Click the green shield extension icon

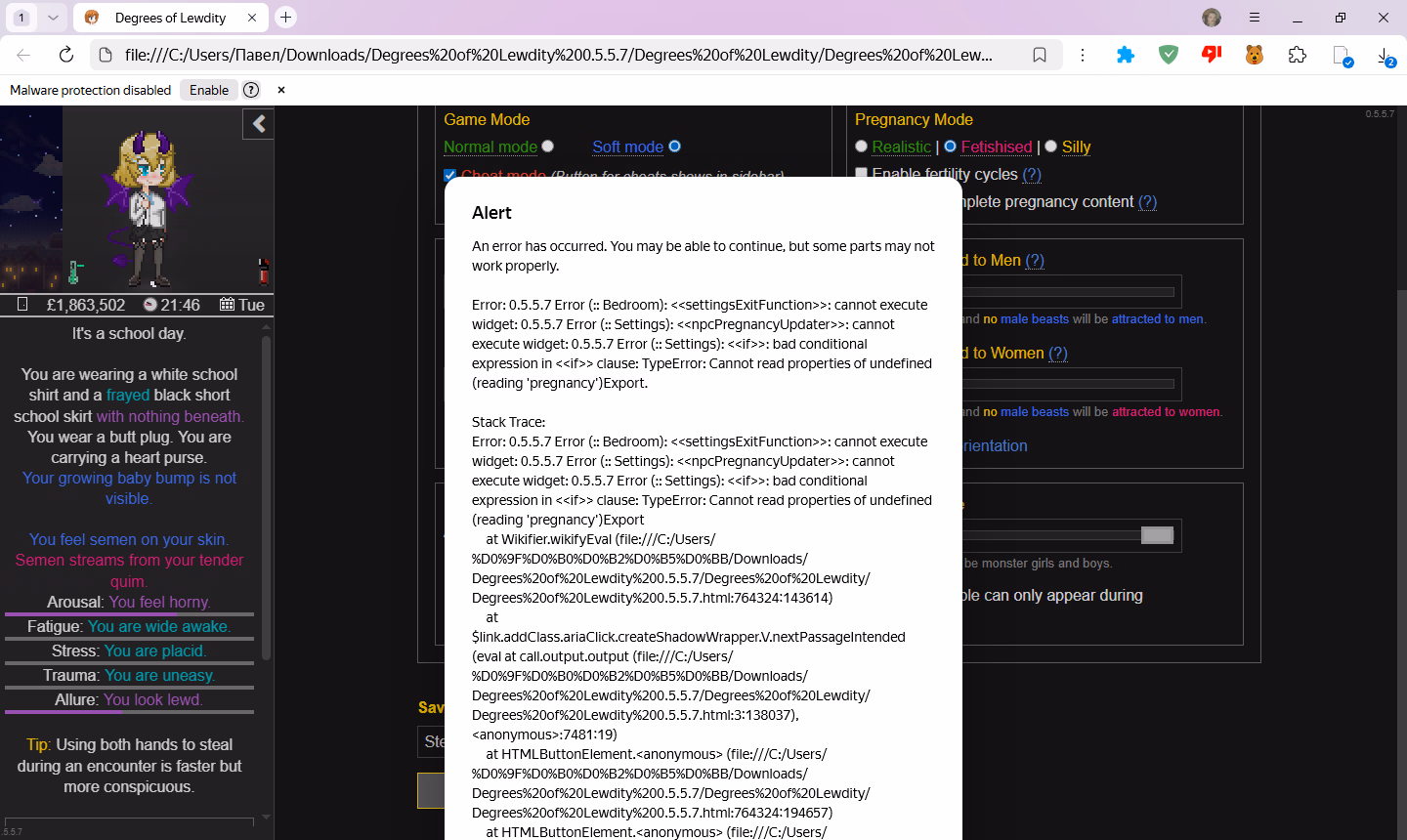click(x=1169, y=55)
